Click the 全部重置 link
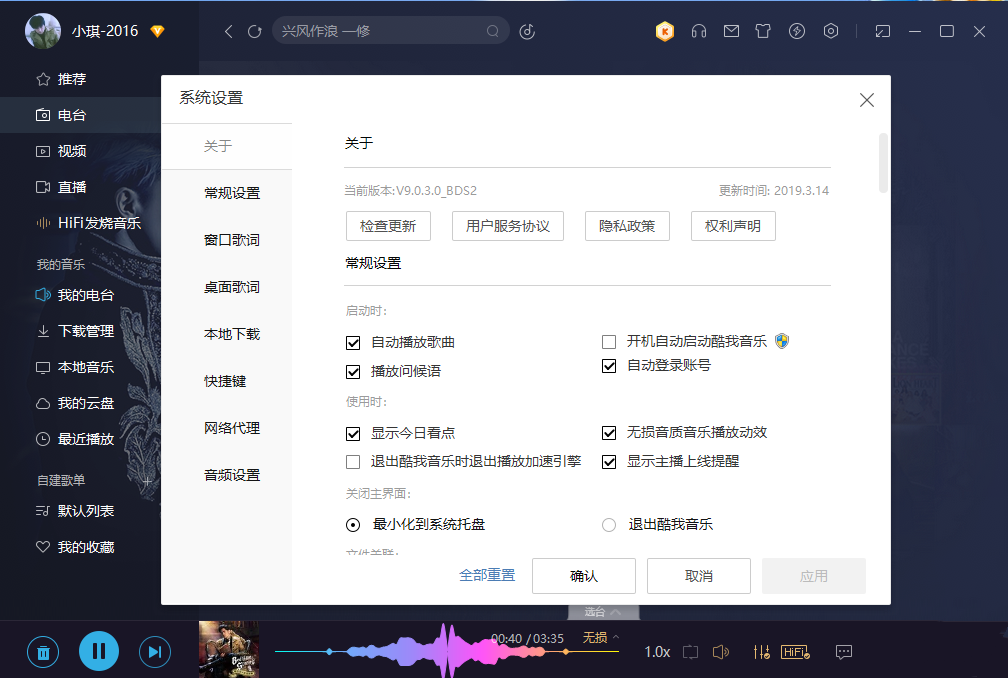 487,575
